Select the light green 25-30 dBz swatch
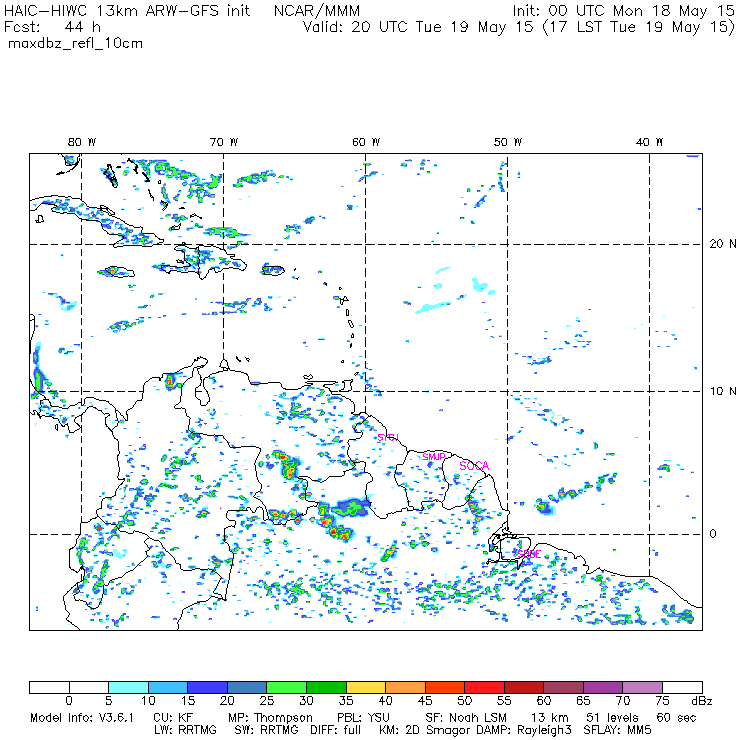Screen dimensions: 740x740 pos(286,687)
